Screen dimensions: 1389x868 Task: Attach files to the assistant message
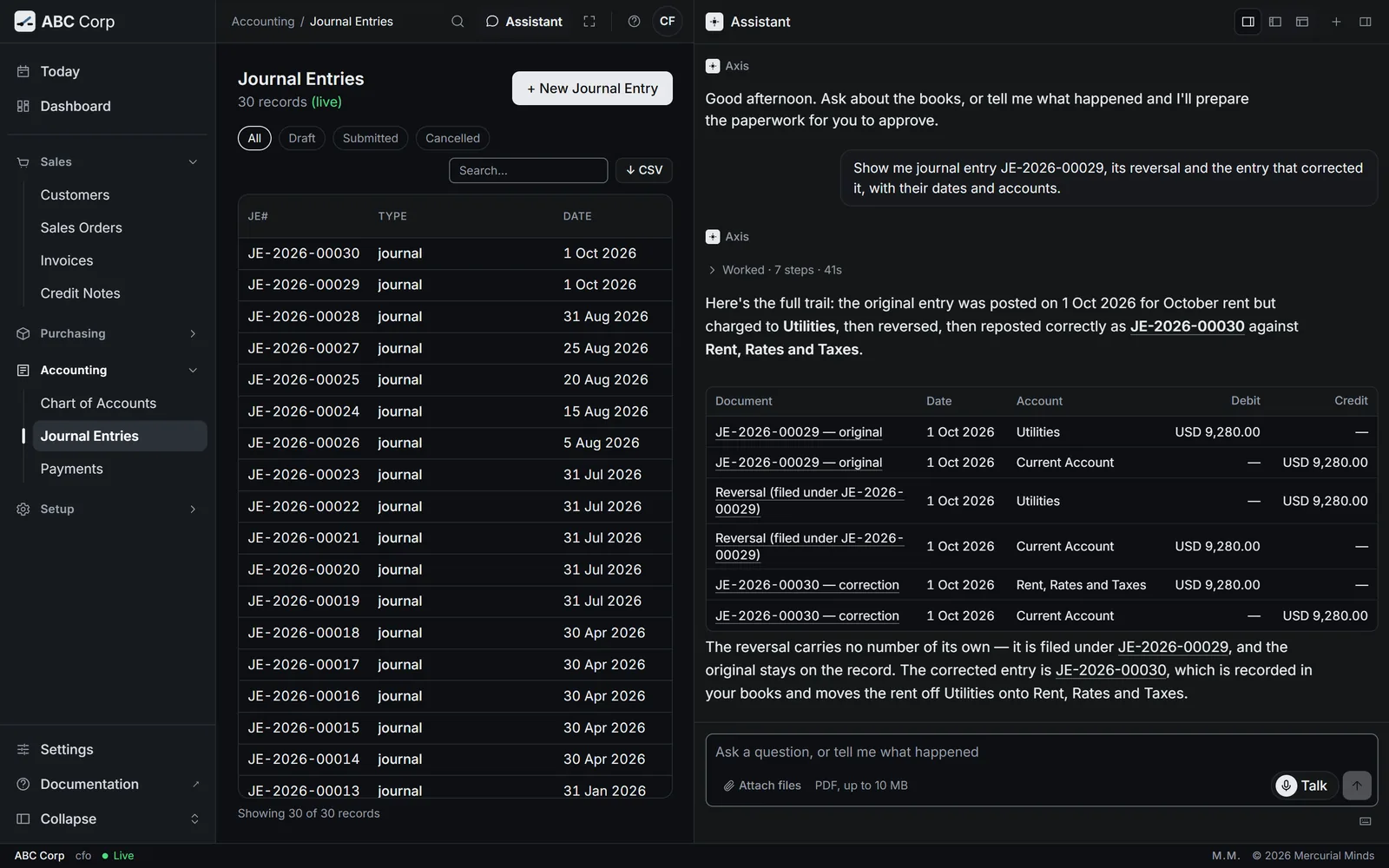point(762,786)
